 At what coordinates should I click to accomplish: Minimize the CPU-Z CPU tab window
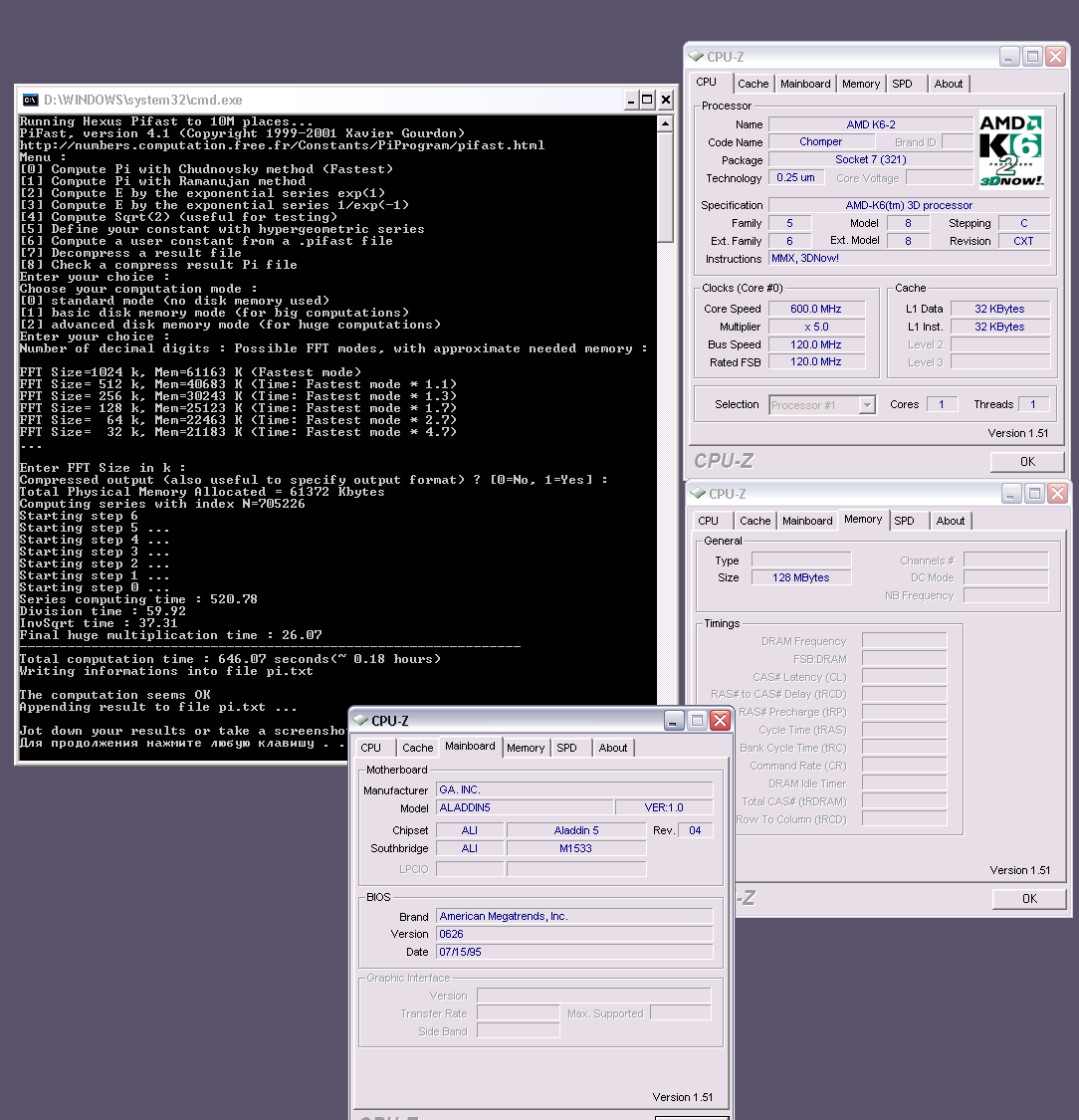tap(1008, 57)
